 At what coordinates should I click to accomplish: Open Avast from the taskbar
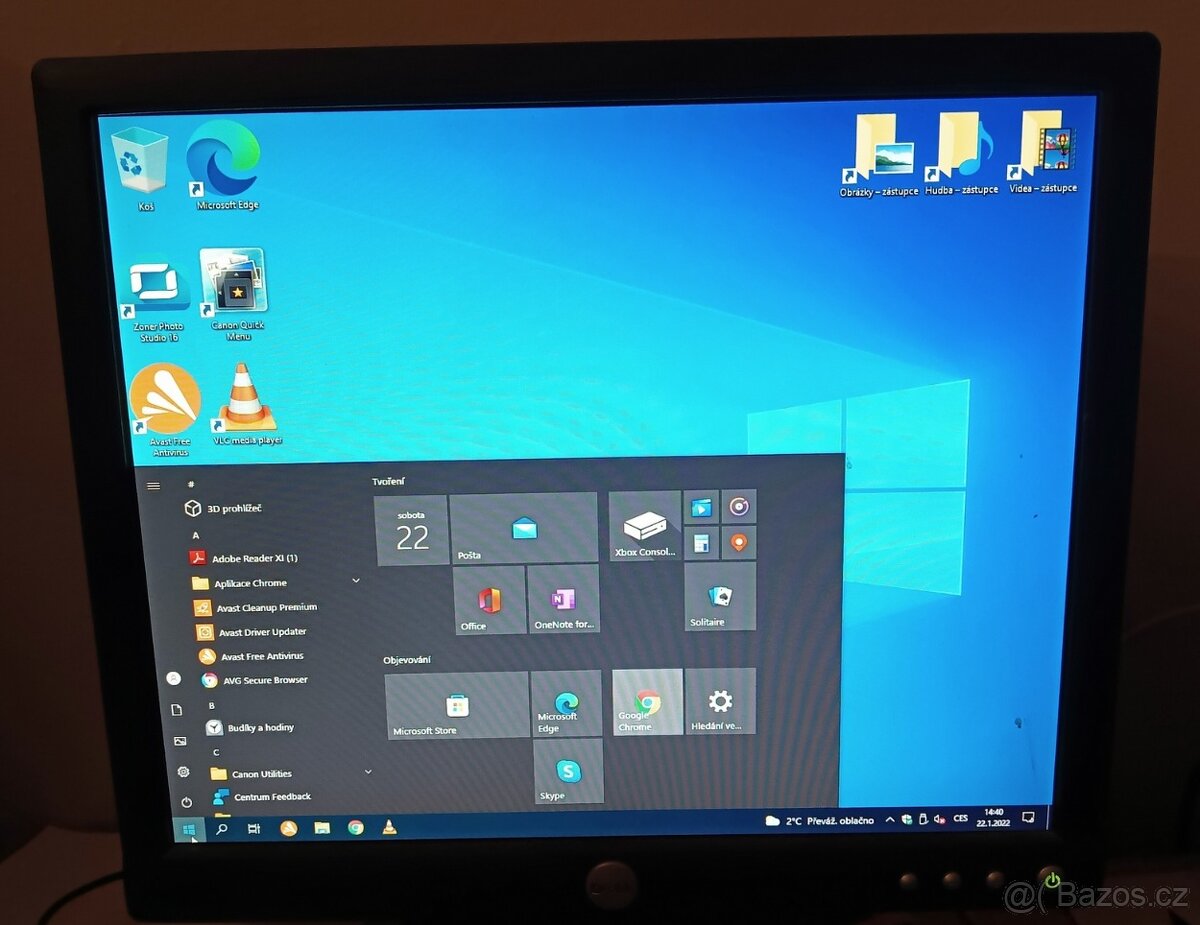[288, 829]
